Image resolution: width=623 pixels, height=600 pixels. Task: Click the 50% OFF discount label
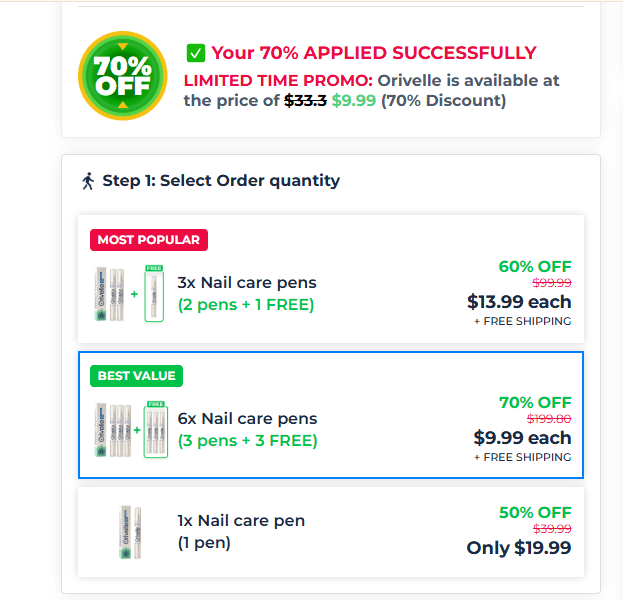point(535,512)
